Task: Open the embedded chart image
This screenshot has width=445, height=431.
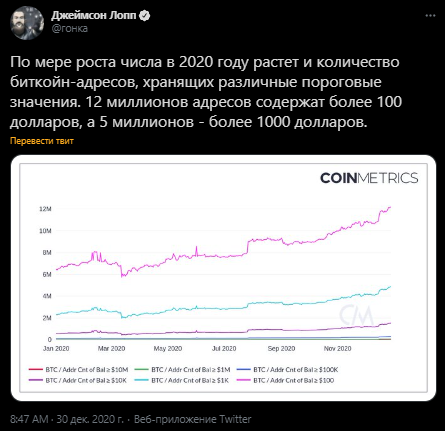Action: (x=223, y=278)
